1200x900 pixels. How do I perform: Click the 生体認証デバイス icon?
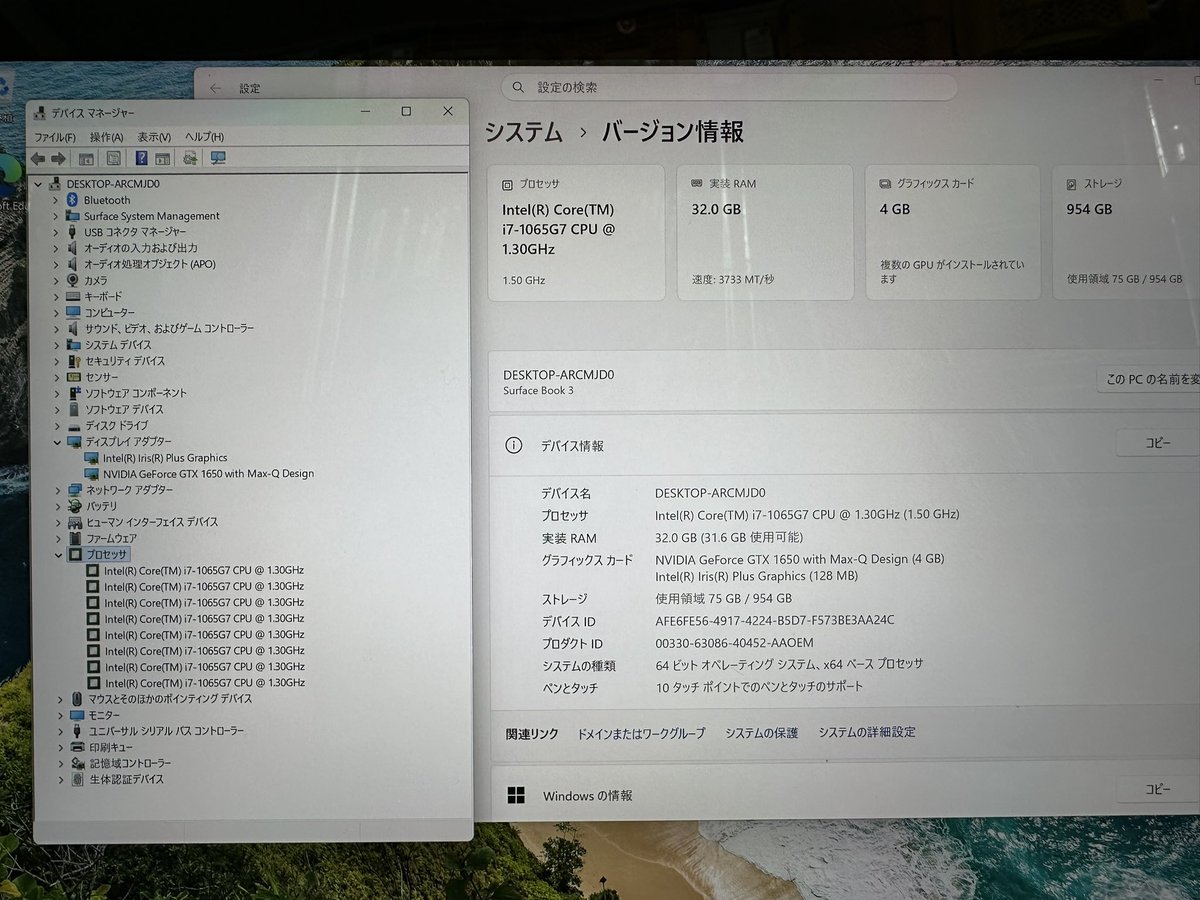tap(77, 779)
